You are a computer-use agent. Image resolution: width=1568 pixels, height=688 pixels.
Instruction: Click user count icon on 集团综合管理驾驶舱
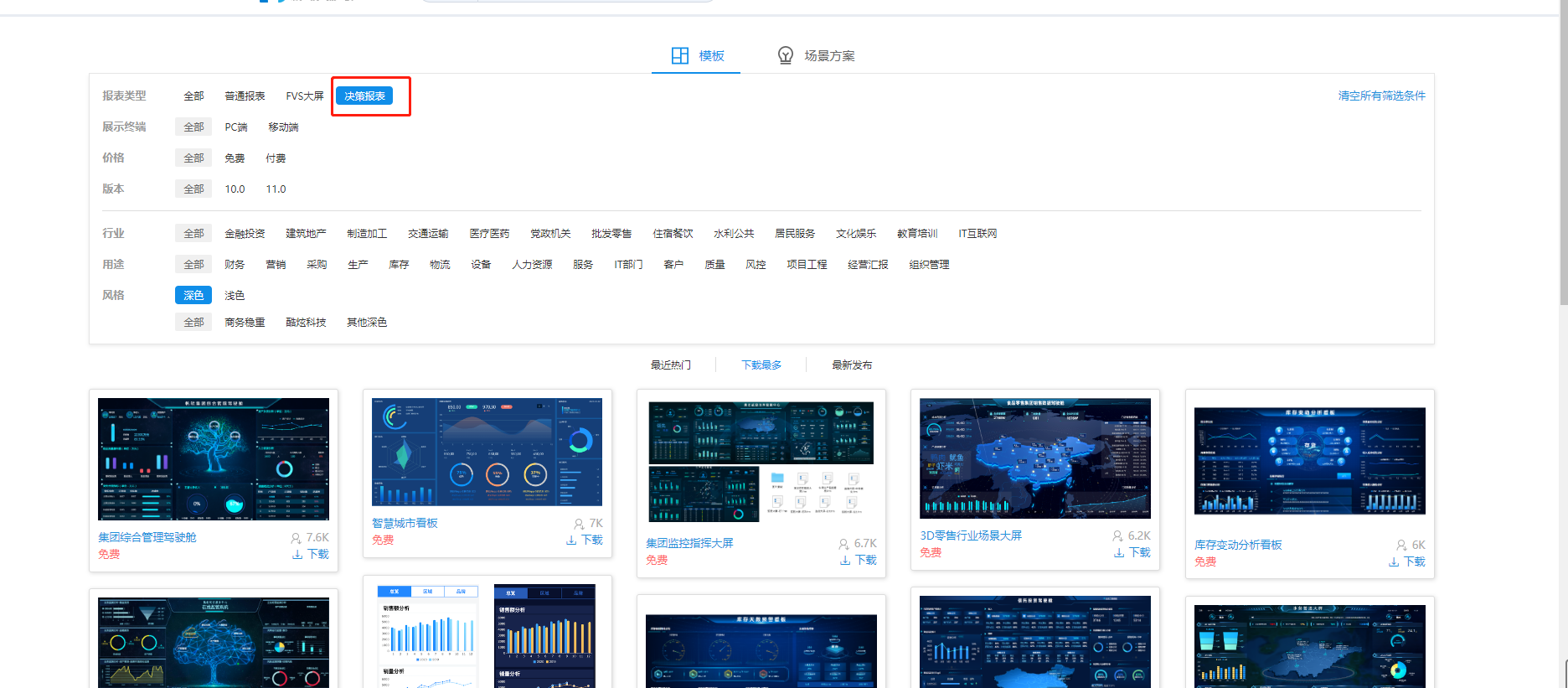pos(296,537)
